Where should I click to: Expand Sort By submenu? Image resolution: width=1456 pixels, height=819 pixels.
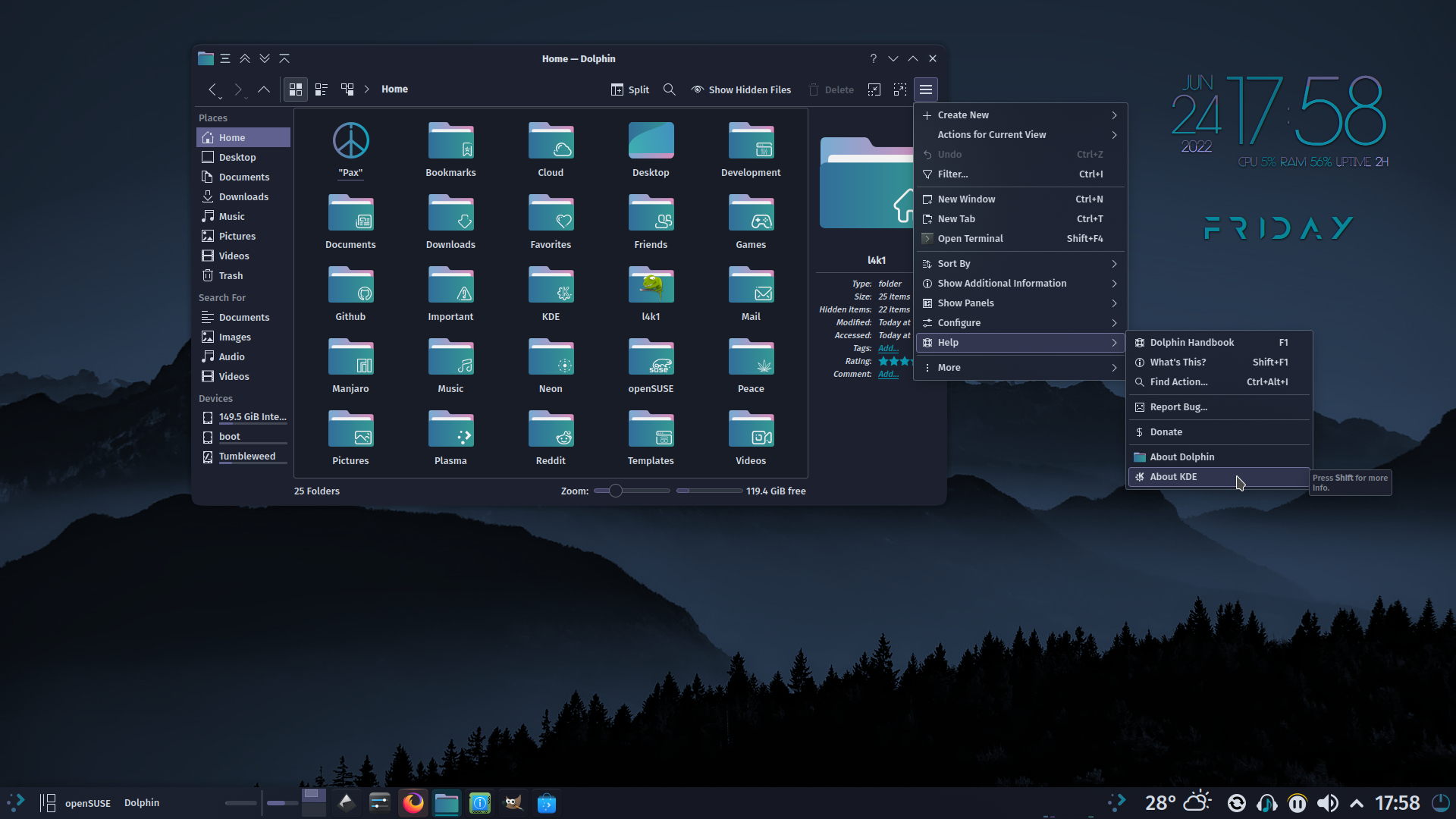(x=1020, y=264)
